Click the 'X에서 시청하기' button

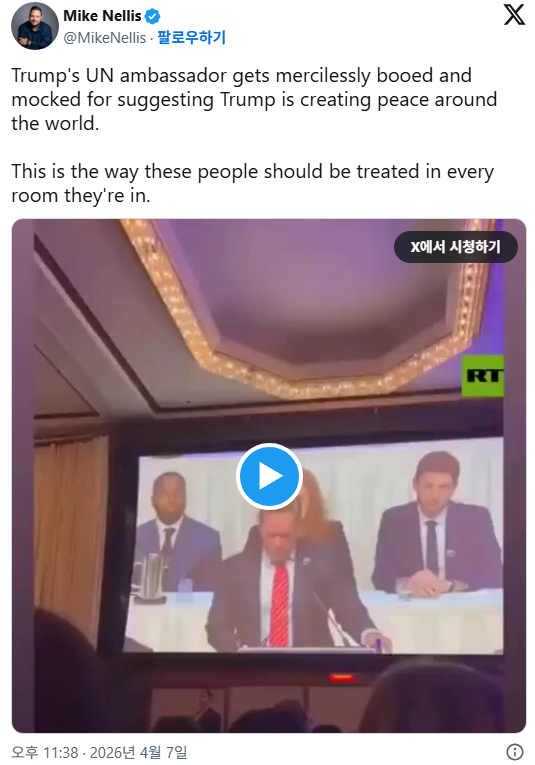(456, 247)
